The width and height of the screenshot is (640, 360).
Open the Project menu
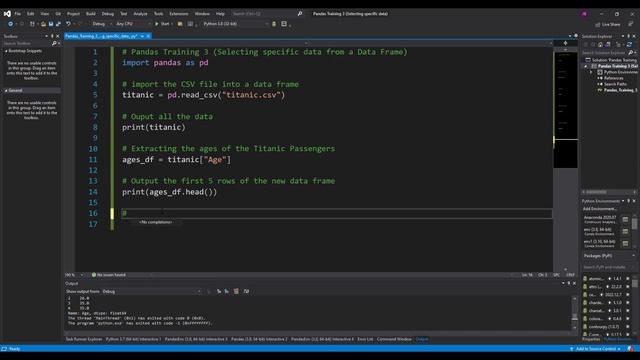[73, 13]
